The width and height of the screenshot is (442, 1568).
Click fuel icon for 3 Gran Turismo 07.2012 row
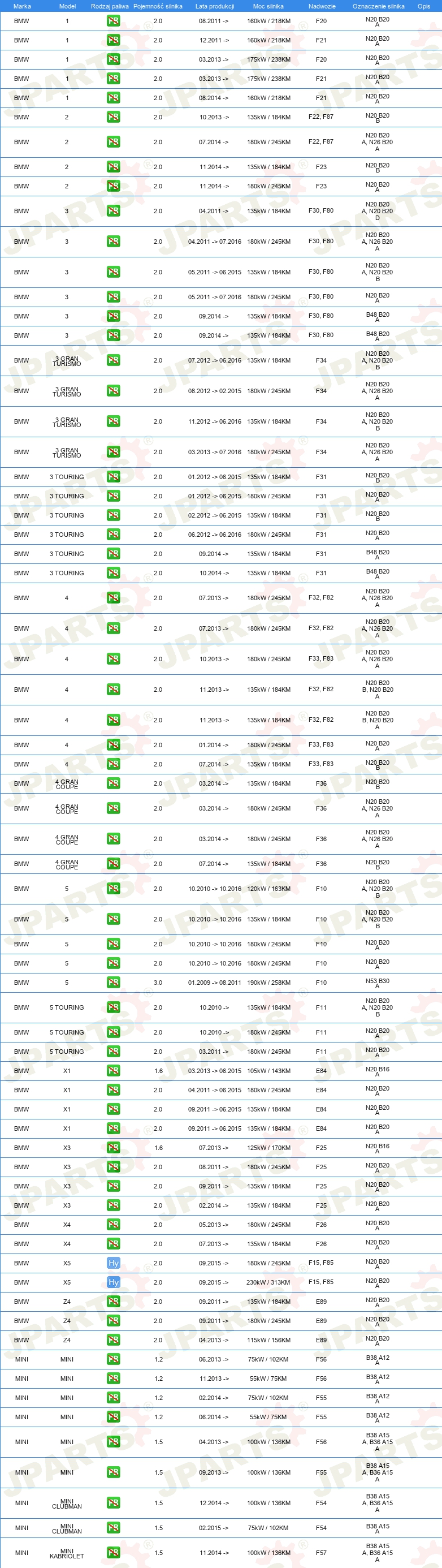(x=113, y=360)
